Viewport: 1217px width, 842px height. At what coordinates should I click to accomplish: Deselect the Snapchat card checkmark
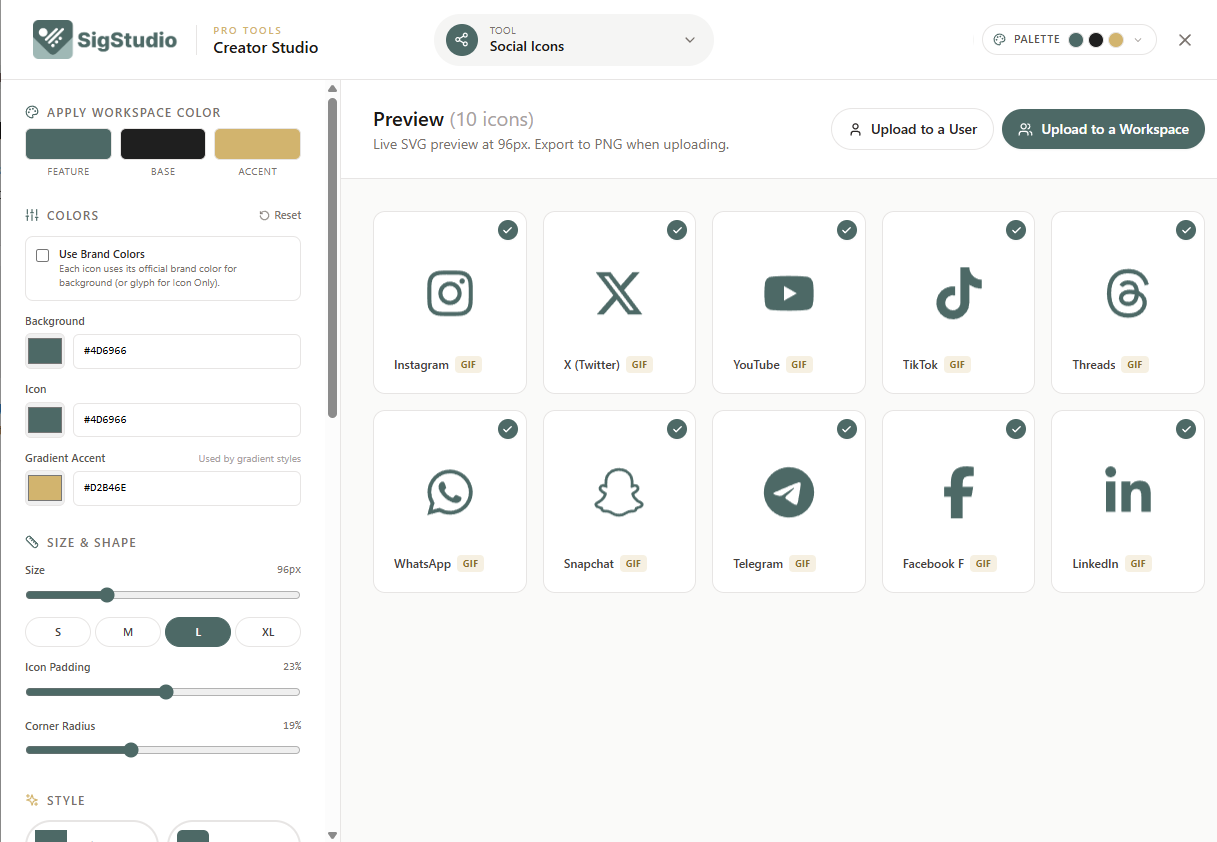tap(678, 429)
